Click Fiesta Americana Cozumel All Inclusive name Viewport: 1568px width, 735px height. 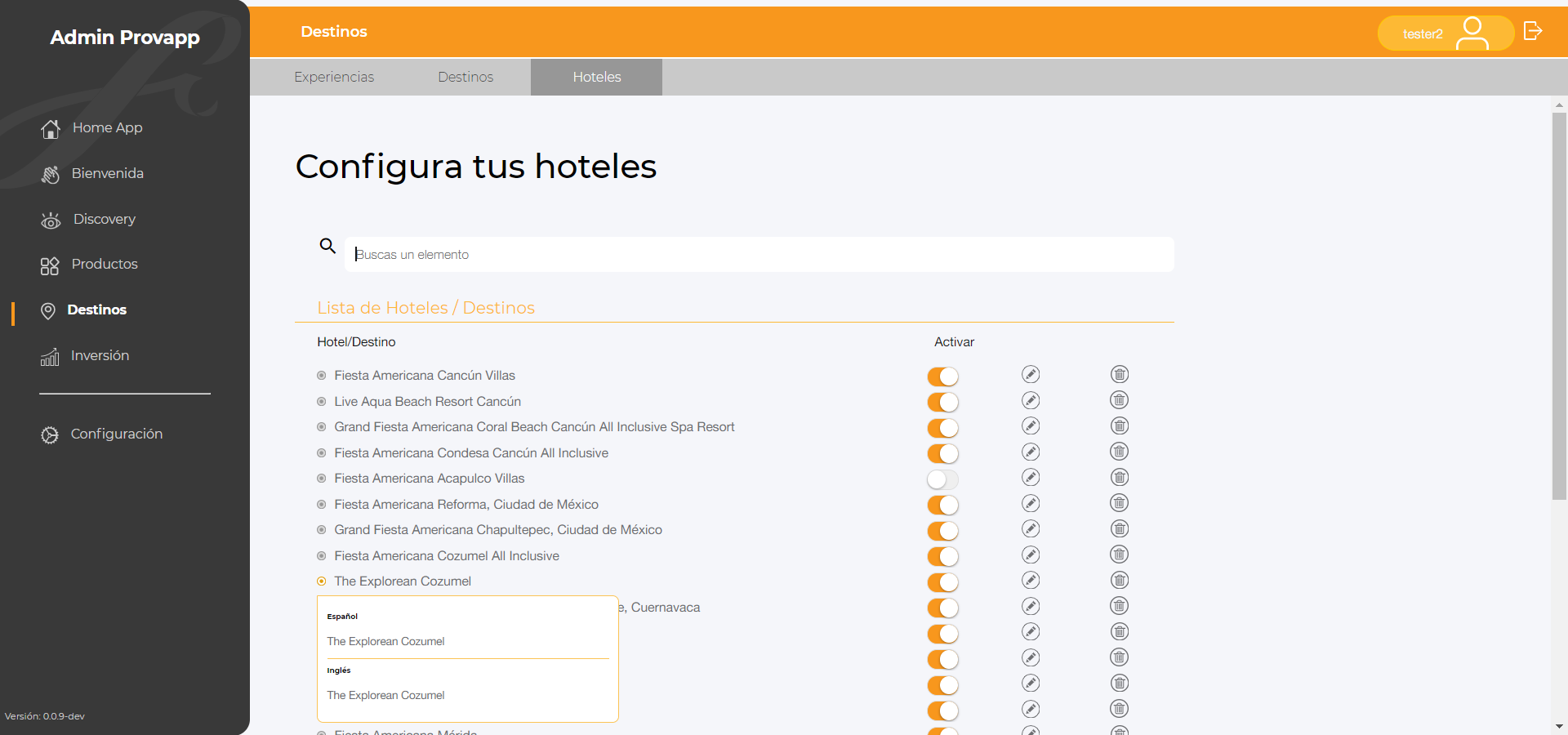tap(447, 556)
